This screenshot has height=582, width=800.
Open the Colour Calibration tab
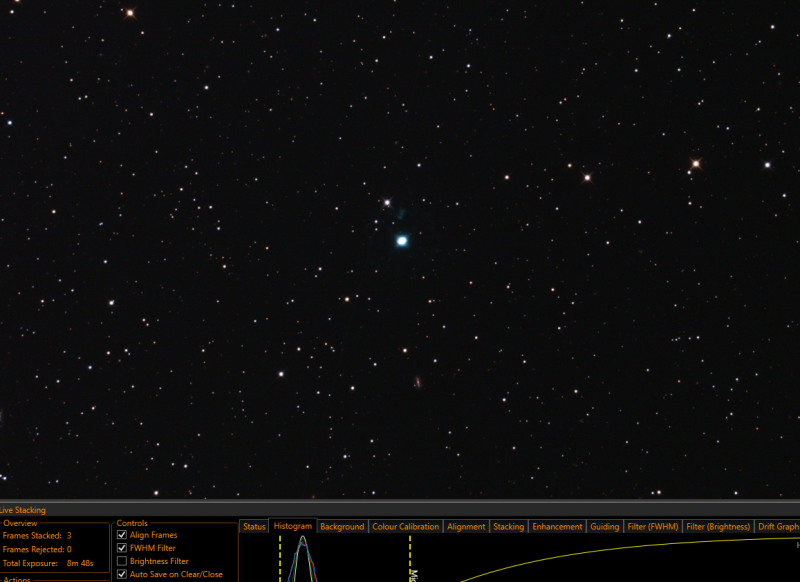click(x=406, y=526)
